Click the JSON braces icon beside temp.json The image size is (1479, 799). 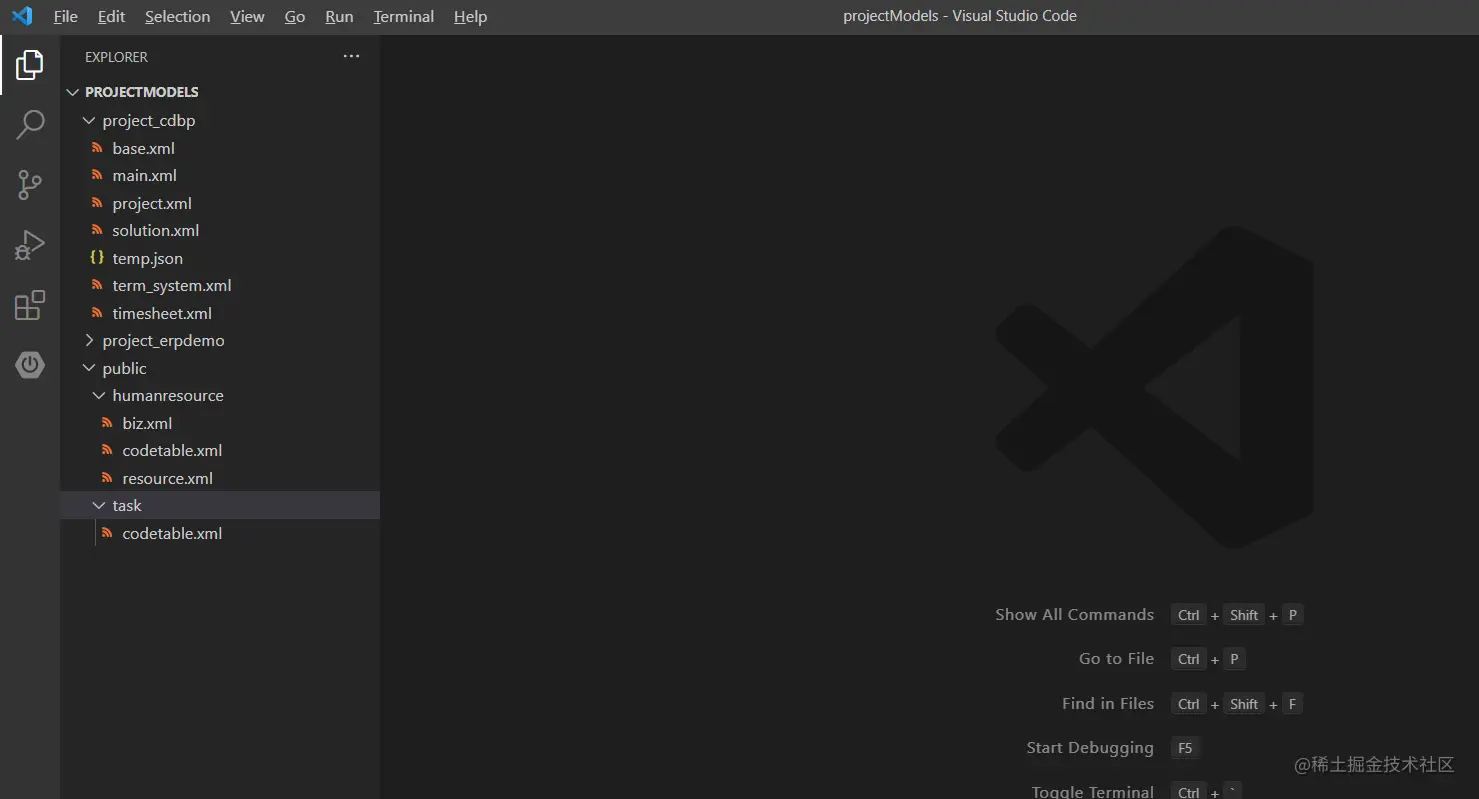click(x=97, y=258)
